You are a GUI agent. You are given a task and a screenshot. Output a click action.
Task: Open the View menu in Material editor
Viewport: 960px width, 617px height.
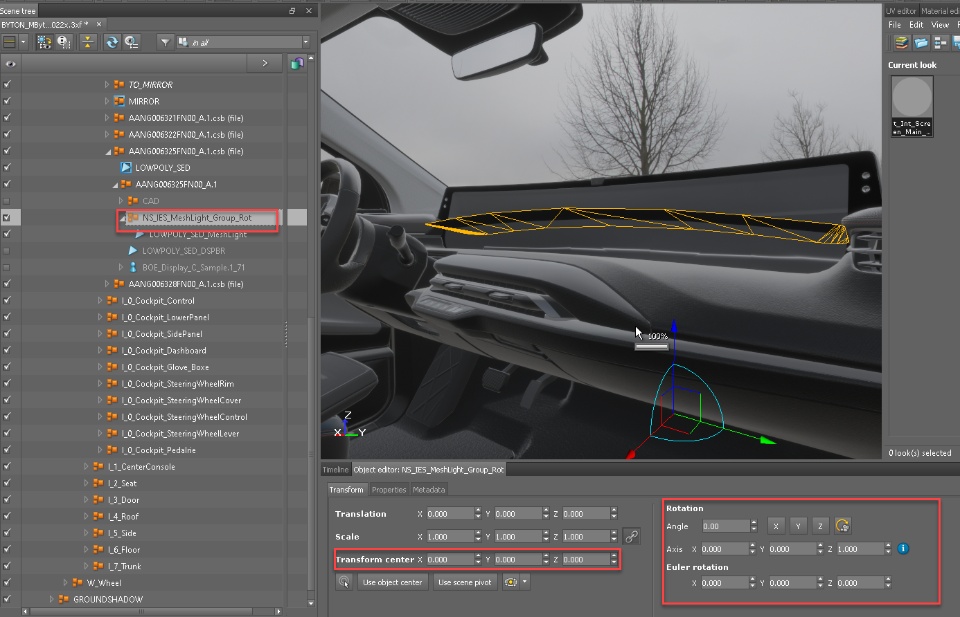pyautogui.click(x=940, y=25)
